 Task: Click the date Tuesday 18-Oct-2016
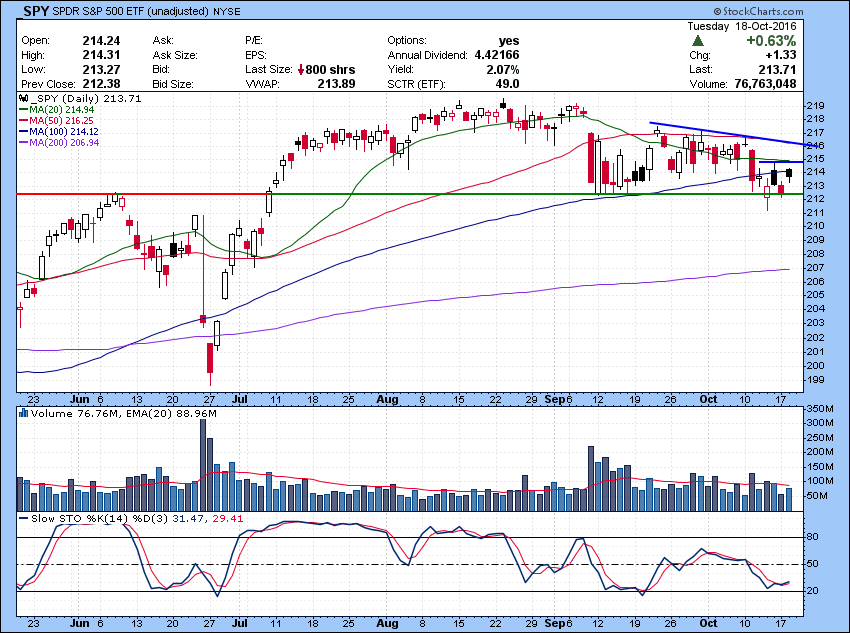pyautogui.click(x=742, y=26)
